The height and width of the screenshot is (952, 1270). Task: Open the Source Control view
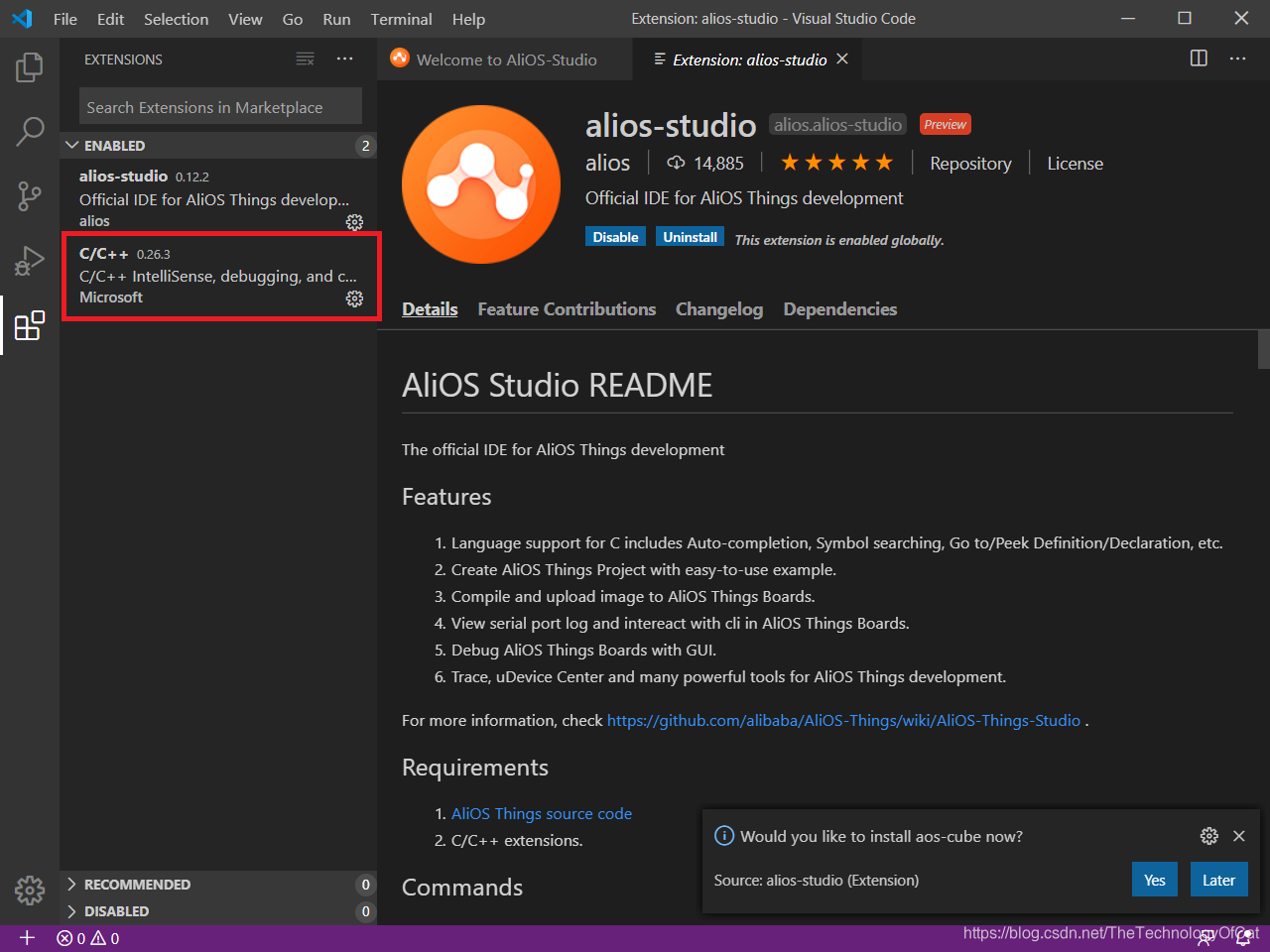point(30,195)
